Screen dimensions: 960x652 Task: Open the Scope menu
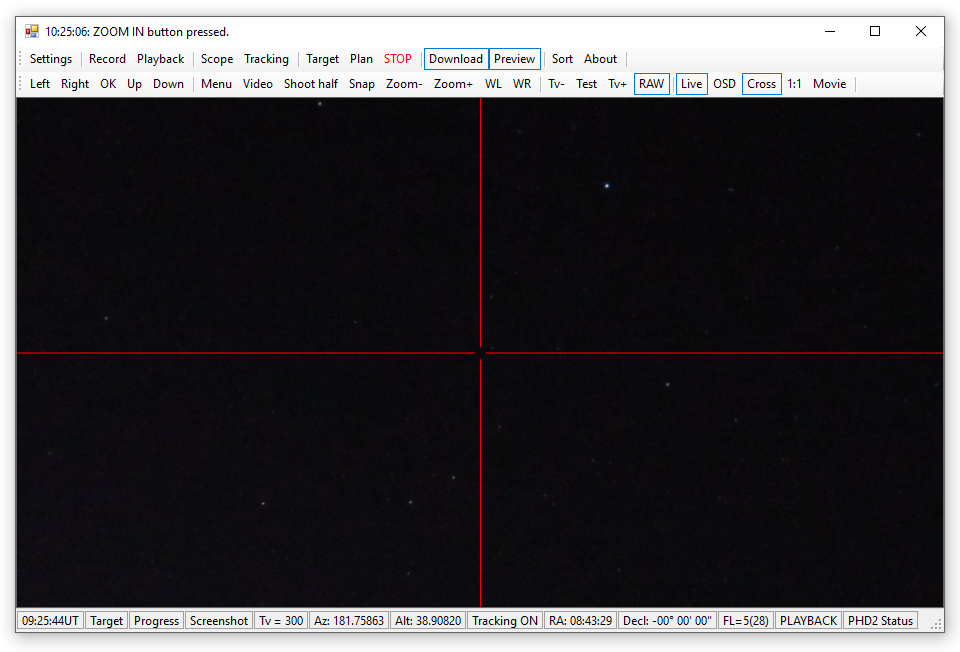[217, 59]
